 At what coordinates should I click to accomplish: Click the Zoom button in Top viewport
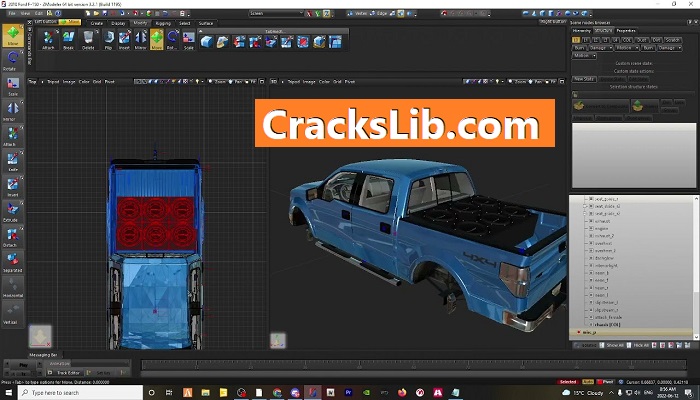click(x=217, y=82)
